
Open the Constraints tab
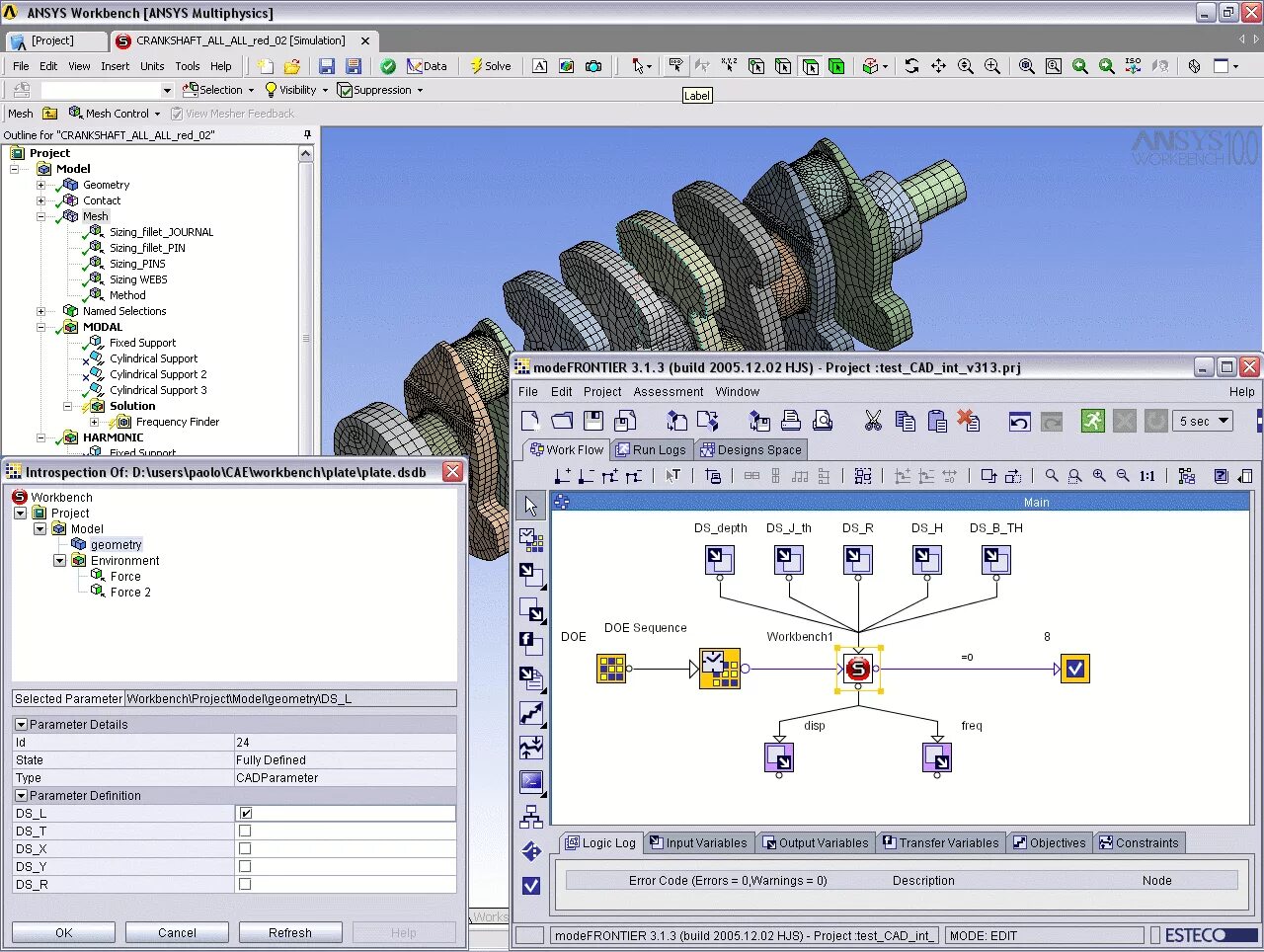[1140, 842]
